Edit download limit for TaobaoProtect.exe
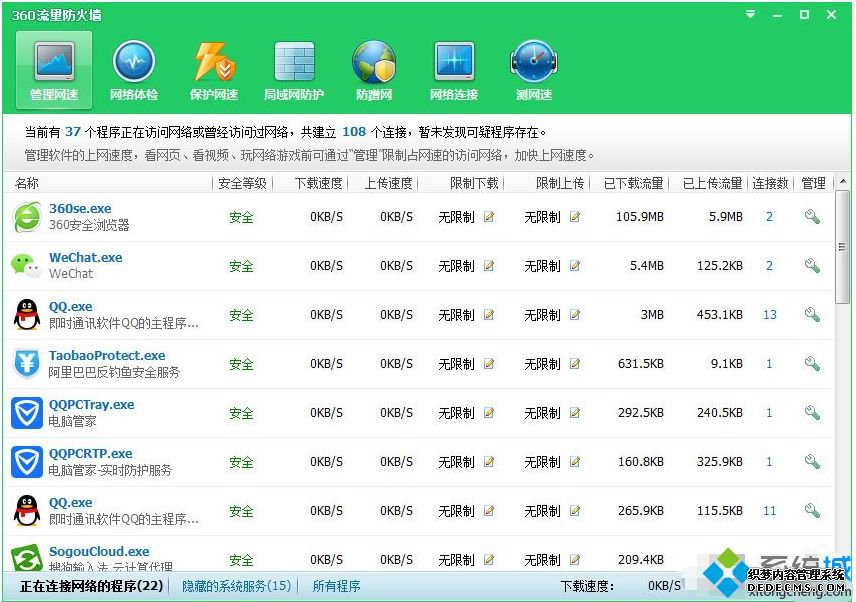856x602 pixels. coord(489,364)
